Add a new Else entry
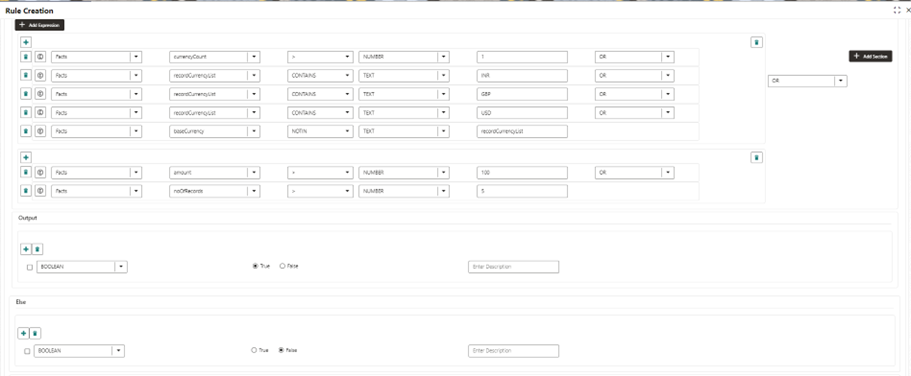This screenshot has width=911, height=376. [x=23, y=334]
